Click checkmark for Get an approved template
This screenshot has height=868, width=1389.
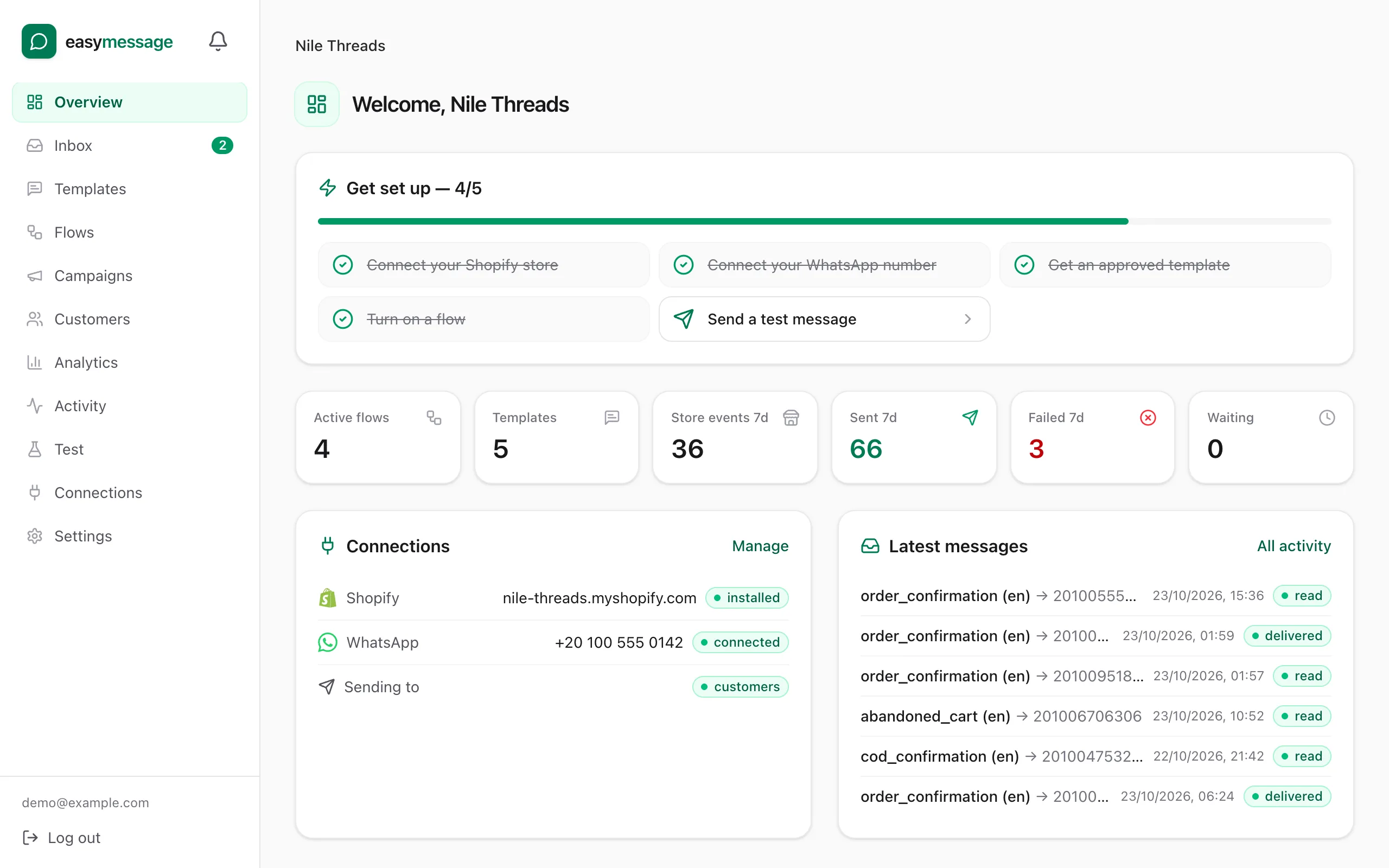[1024, 265]
